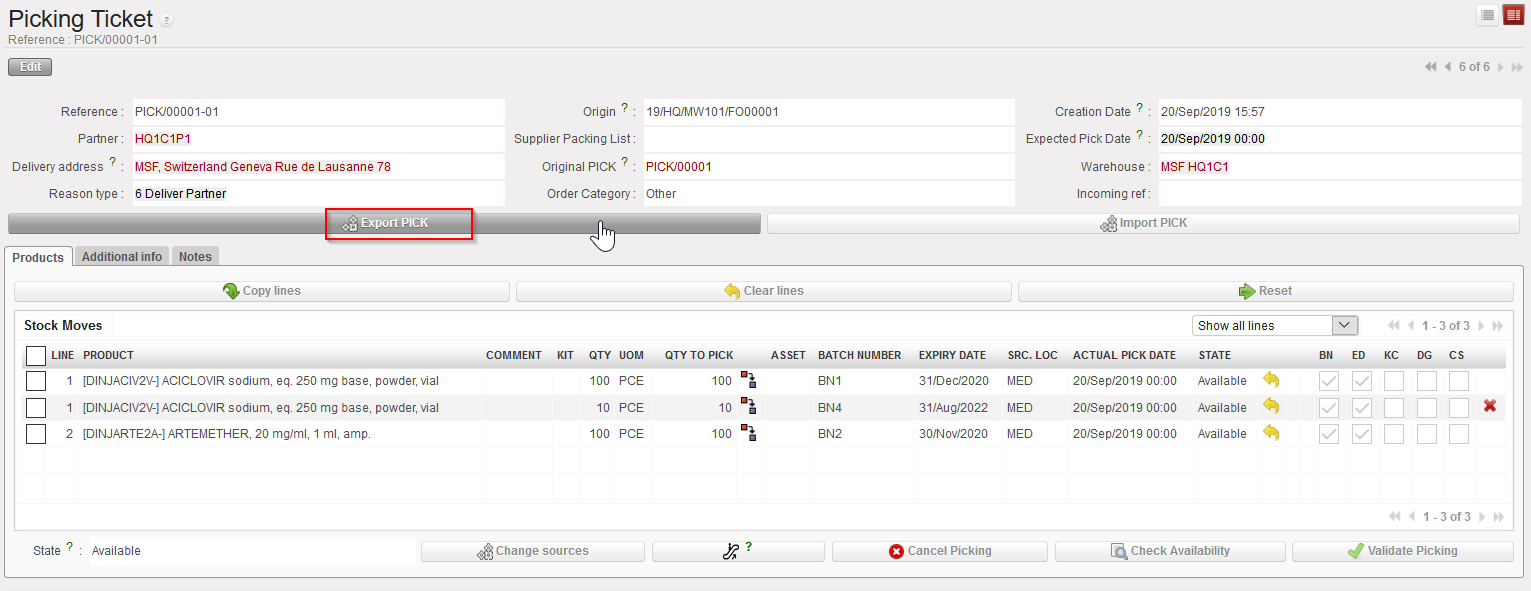The image size is (1531, 591).
Task: Click the Cancel Picking button
Action: 939,551
